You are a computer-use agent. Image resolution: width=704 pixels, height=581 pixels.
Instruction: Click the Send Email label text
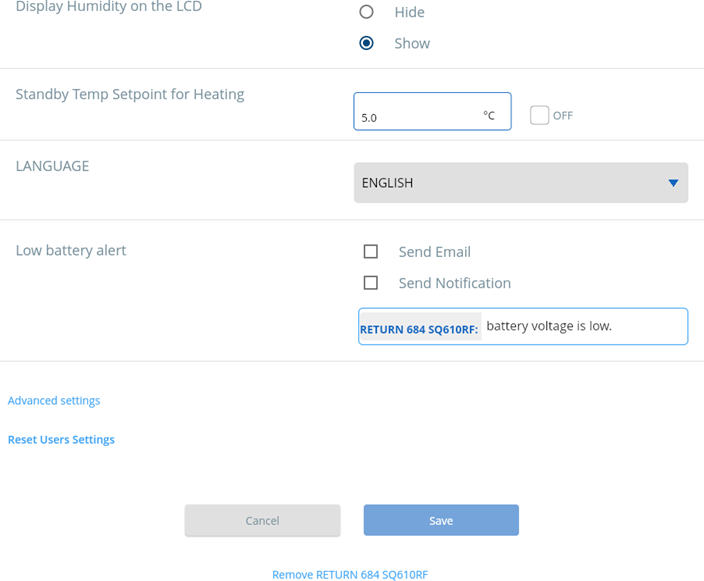pyautogui.click(x=434, y=252)
